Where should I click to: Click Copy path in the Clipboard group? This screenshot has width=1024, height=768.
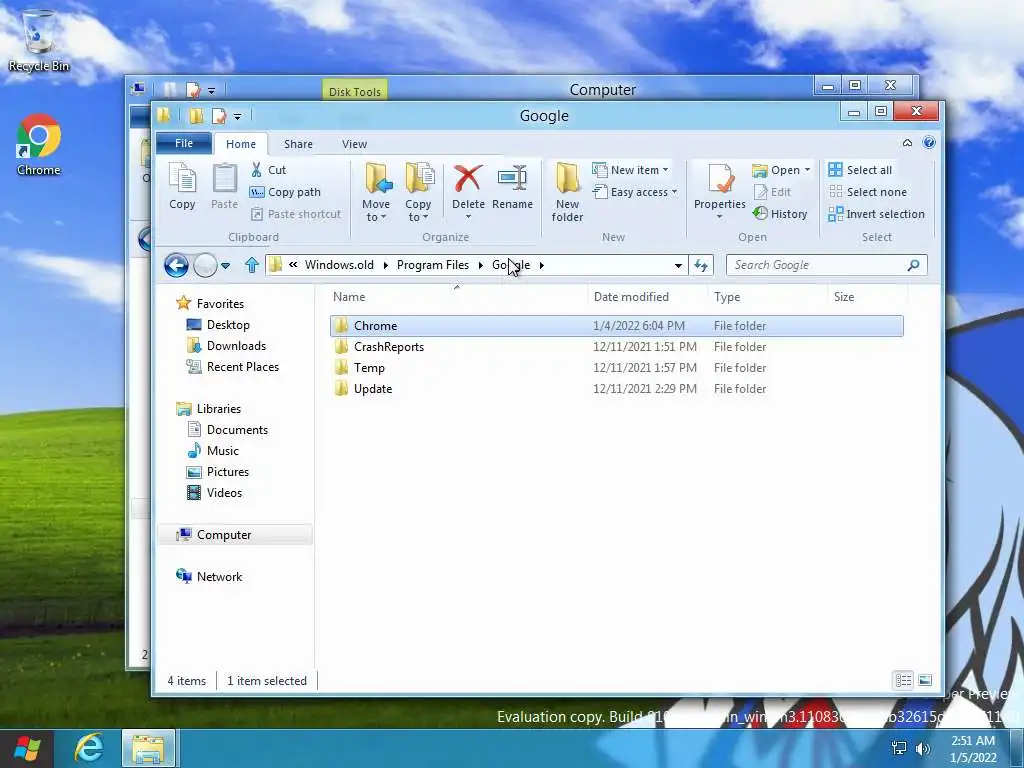285,192
